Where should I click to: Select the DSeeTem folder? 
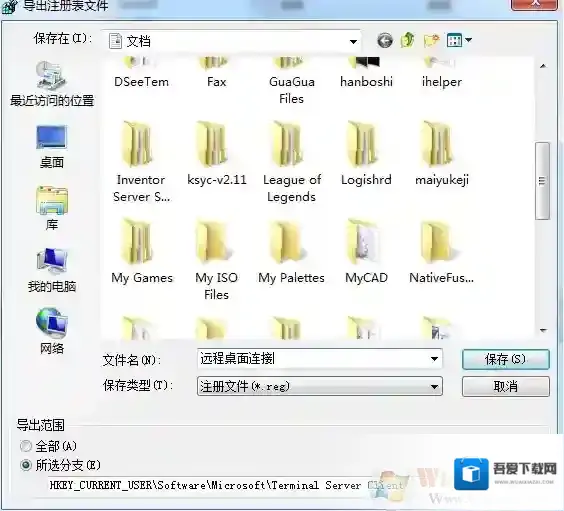coord(141,73)
